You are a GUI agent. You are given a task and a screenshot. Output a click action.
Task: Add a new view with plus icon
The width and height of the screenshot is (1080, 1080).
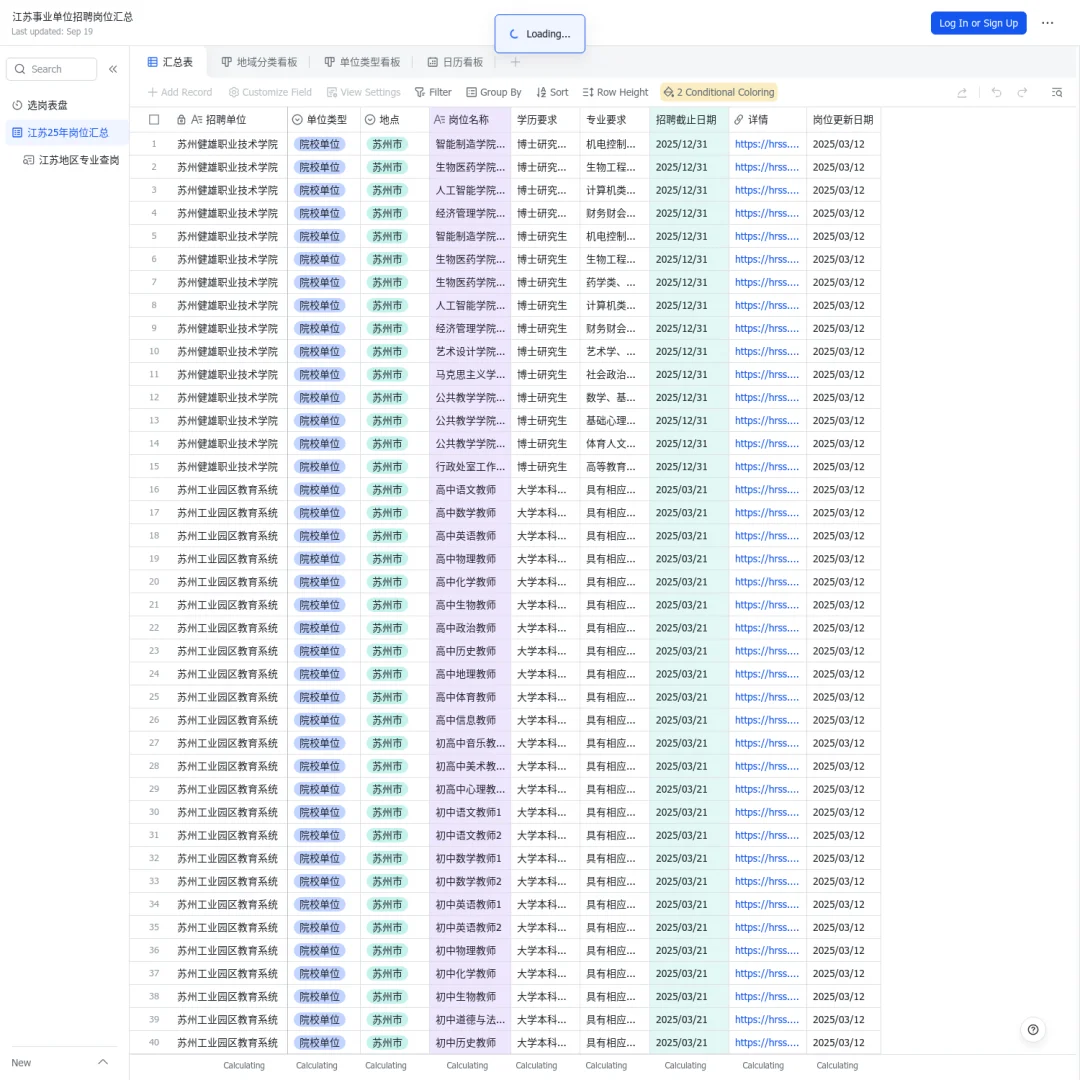[515, 62]
